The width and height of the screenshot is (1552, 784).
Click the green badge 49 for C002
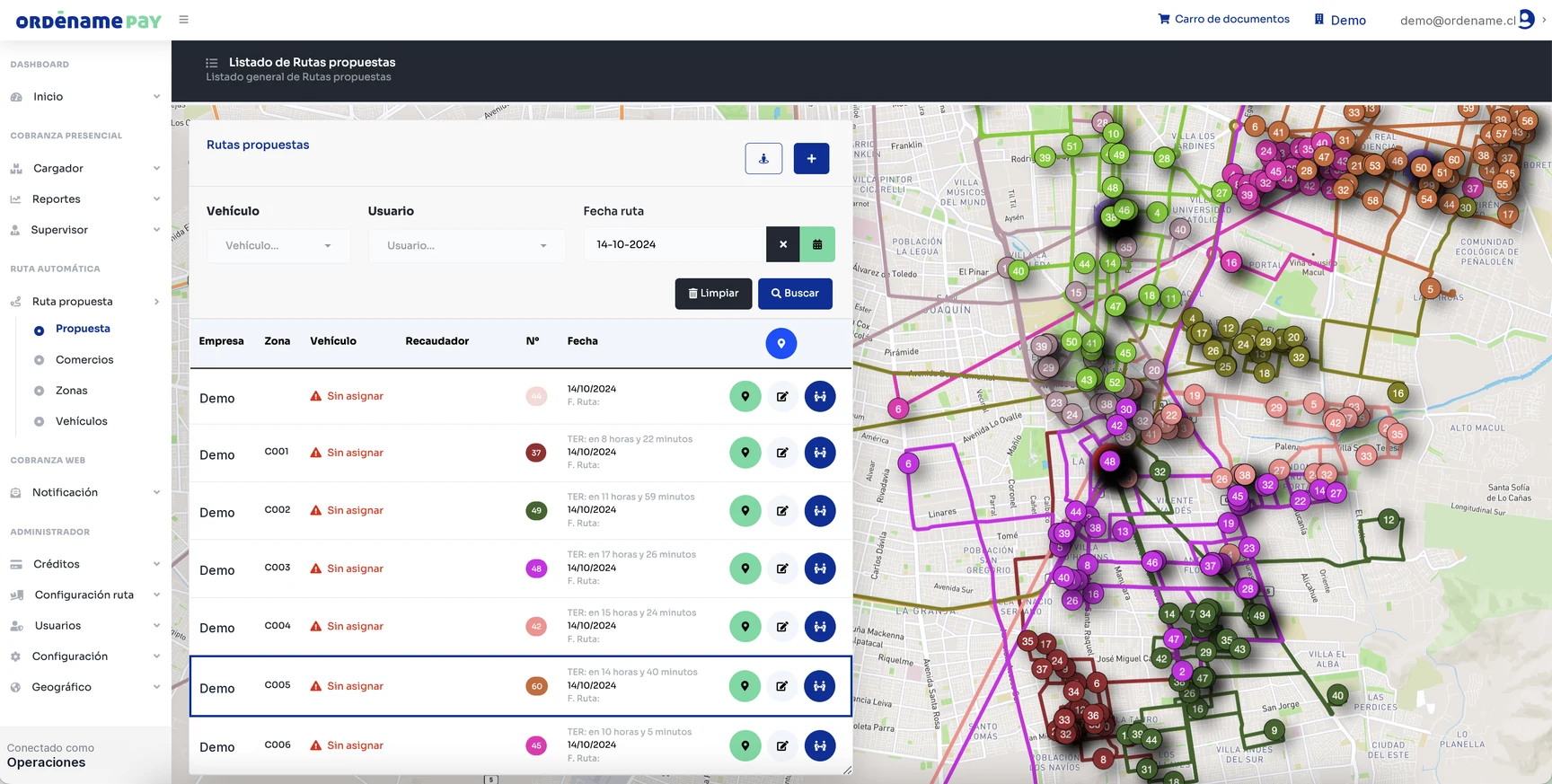[536, 511]
